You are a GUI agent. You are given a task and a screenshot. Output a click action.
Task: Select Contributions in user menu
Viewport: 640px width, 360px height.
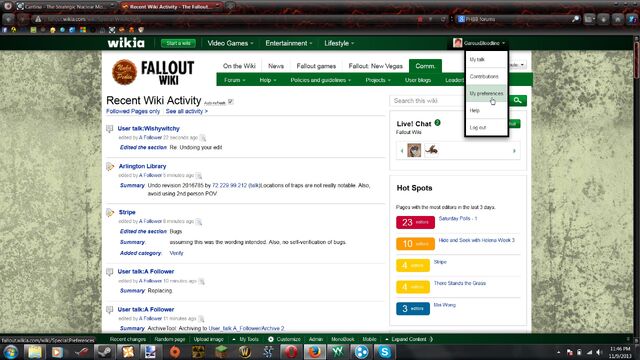click(x=486, y=76)
